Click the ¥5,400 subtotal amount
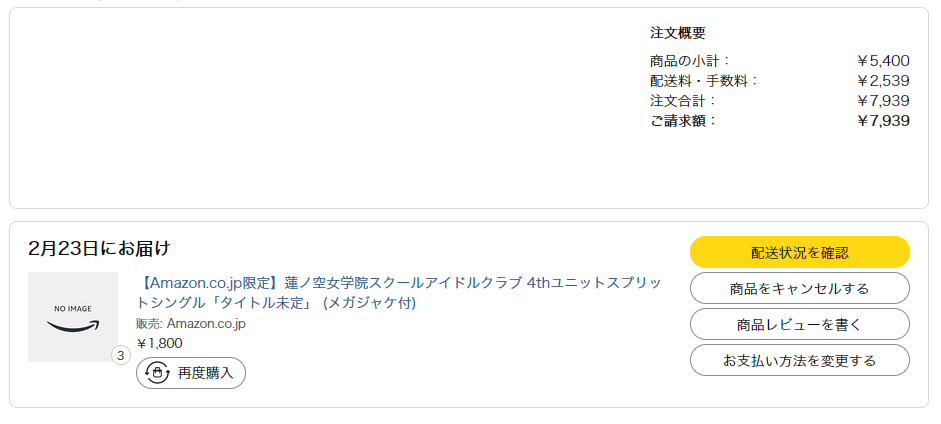The image size is (941, 424). coord(883,61)
